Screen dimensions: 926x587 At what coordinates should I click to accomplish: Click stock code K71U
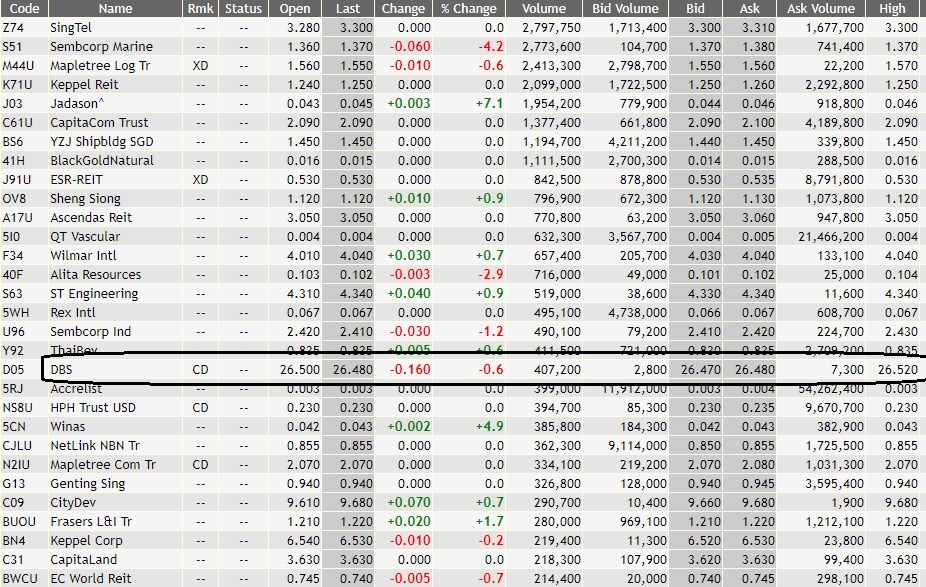[17, 84]
